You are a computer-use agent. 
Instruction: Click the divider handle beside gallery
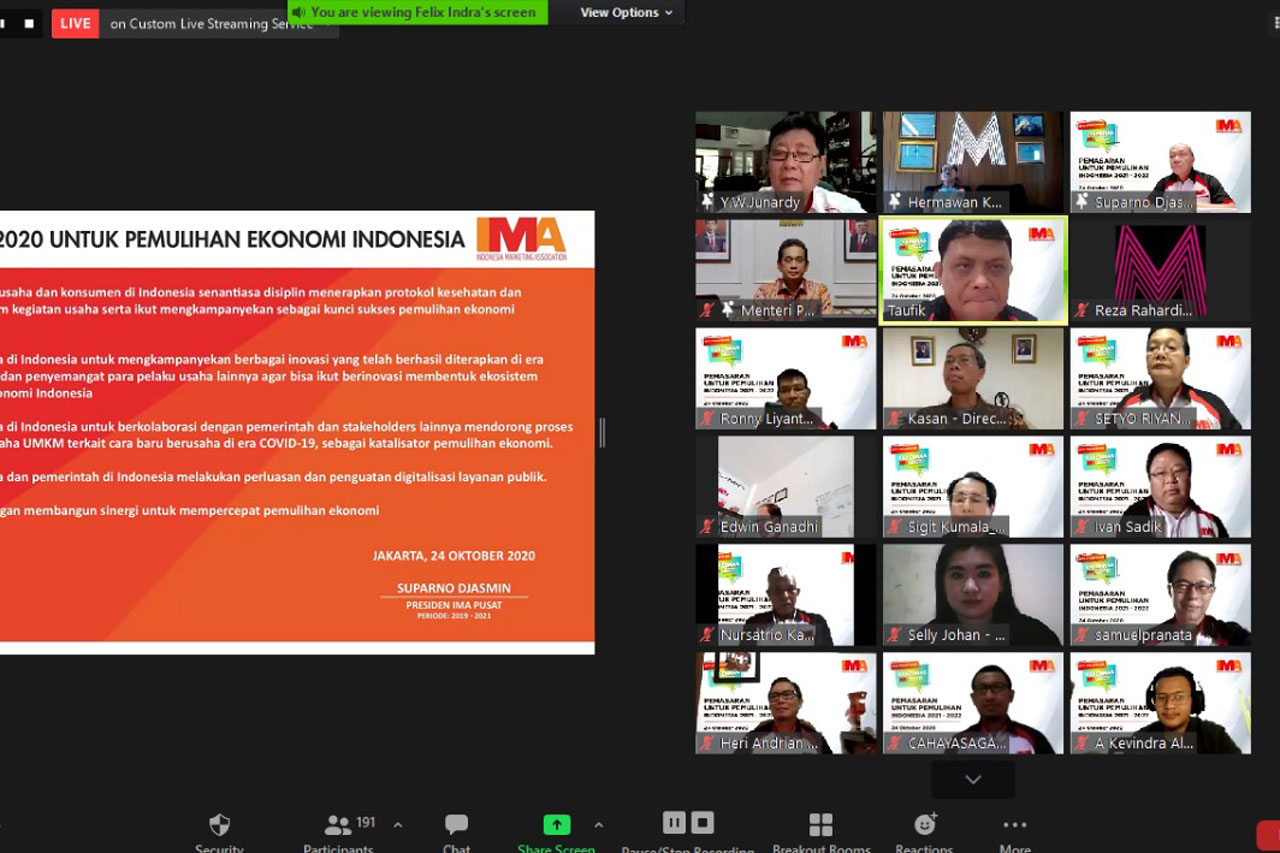coord(602,432)
